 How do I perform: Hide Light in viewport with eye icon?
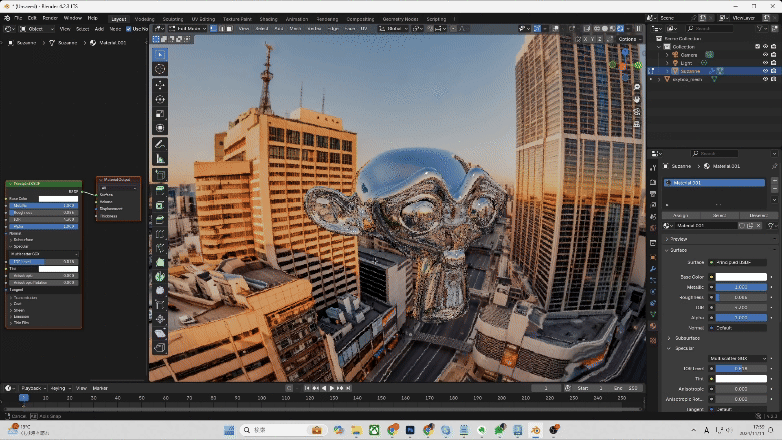pyautogui.click(x=765, y=63)
